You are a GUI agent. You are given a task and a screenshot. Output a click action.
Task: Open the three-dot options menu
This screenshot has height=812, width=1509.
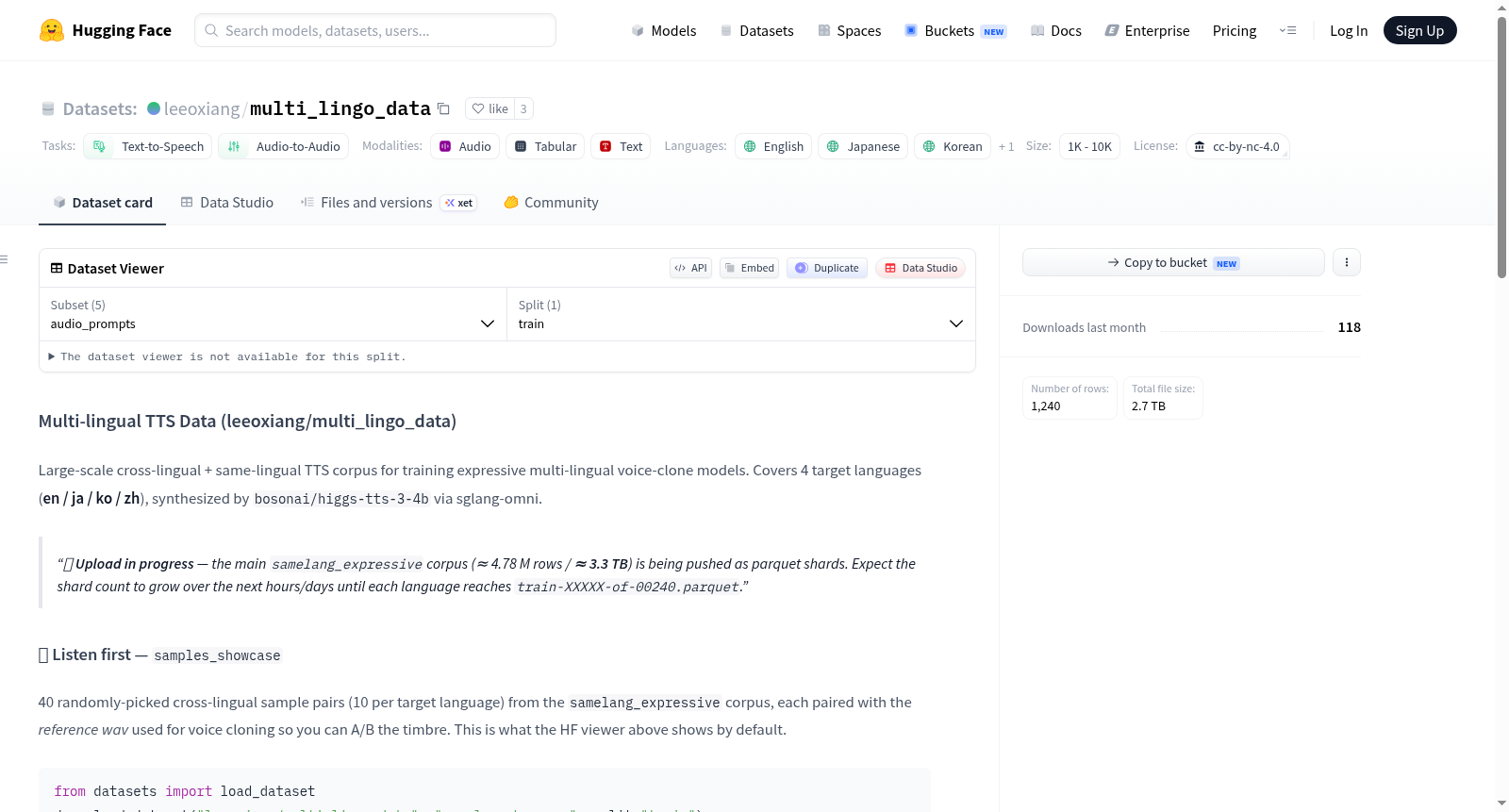click(x=1347, y=262)
